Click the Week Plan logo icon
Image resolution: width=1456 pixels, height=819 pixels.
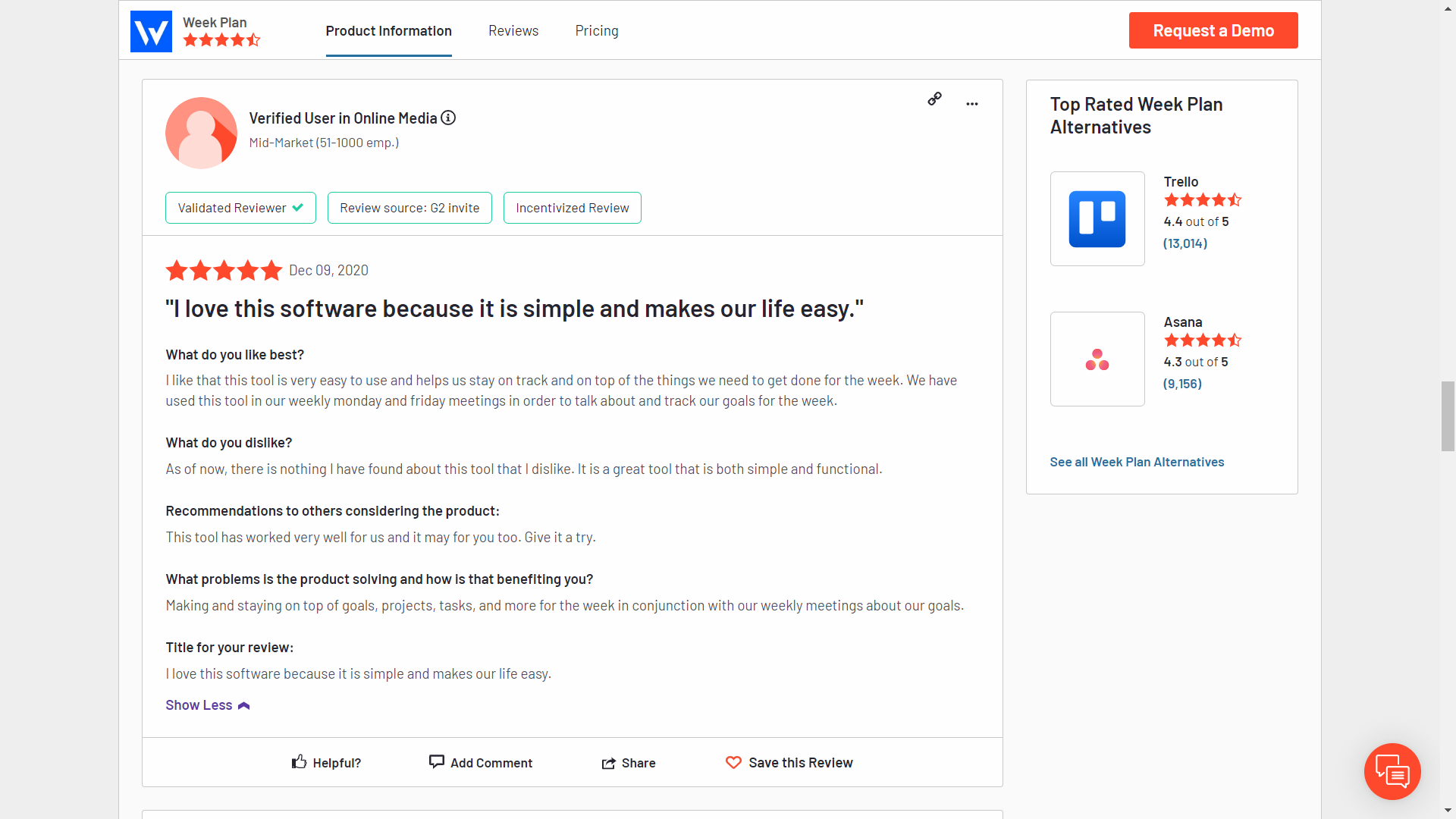pos(151,31)
